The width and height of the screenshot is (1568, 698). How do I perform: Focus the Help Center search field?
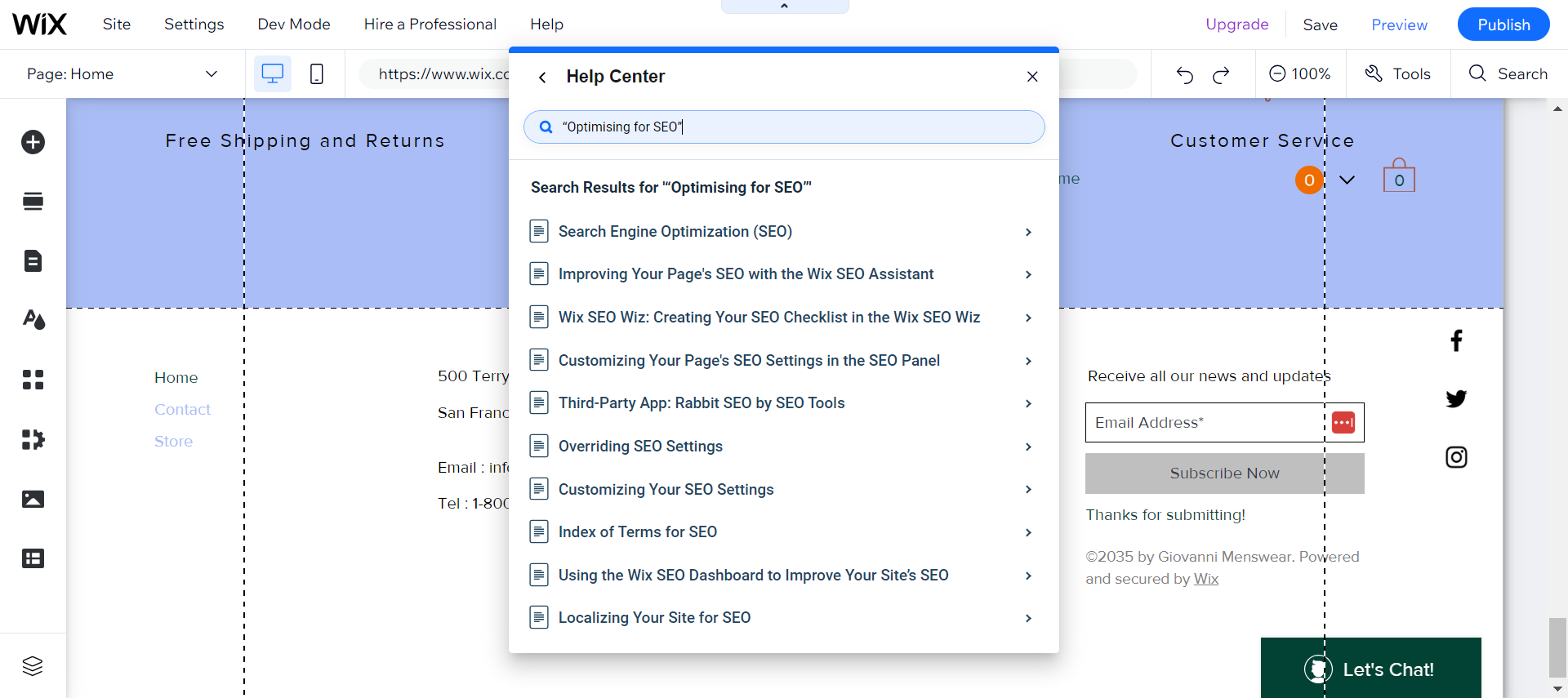[784, 127]
